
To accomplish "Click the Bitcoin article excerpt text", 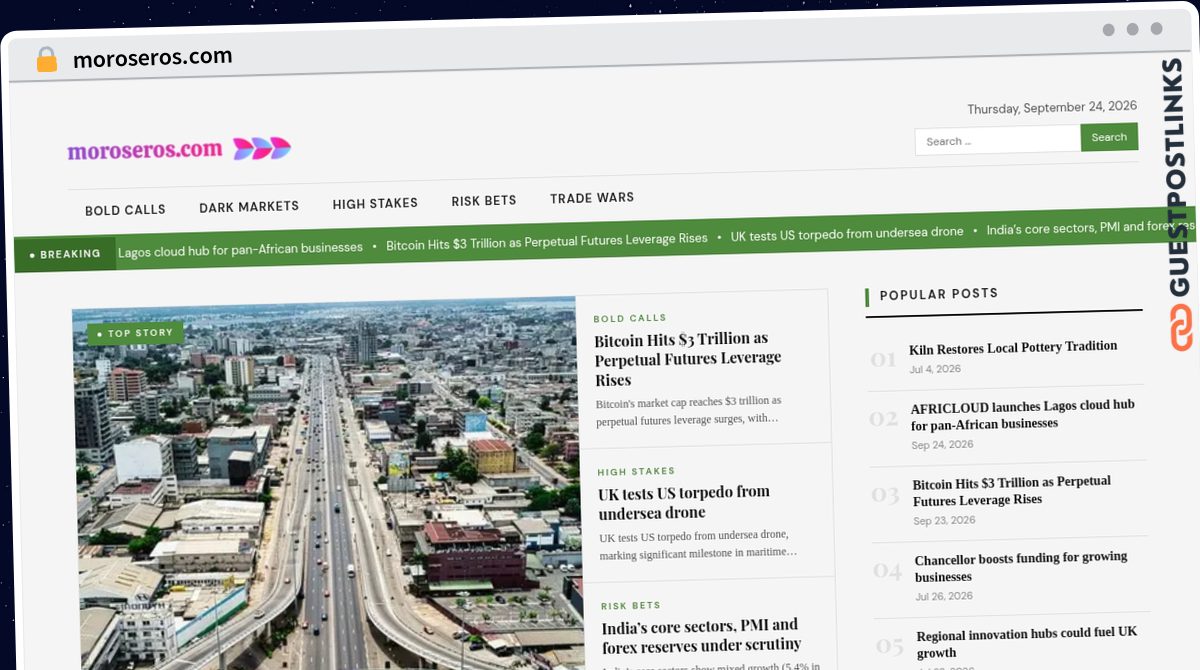I will [x=688, y=411].
